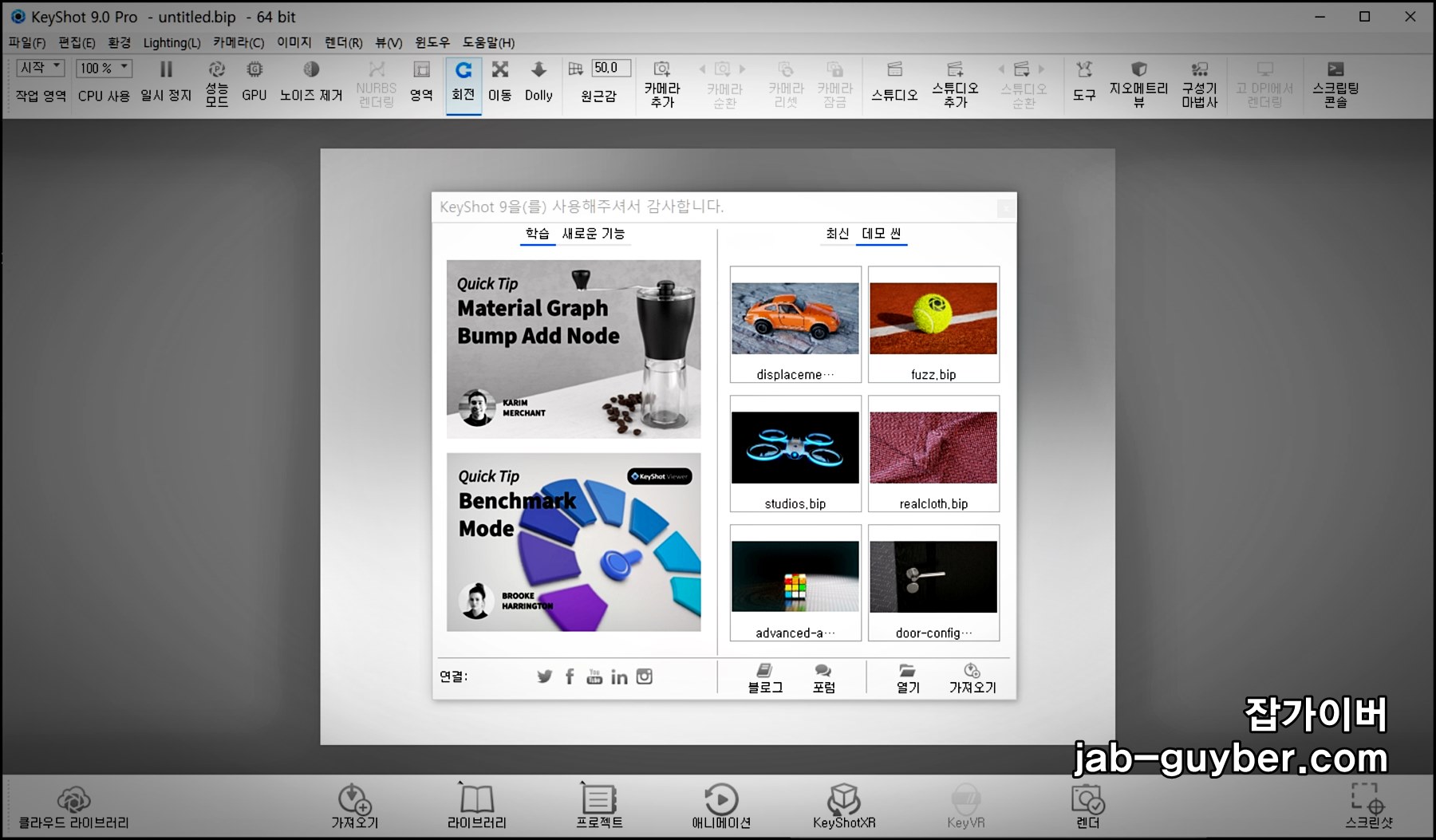Open the realcloth.bip demo scene
The width and height of the screenshot is (1436, 840).
(933, 454)
